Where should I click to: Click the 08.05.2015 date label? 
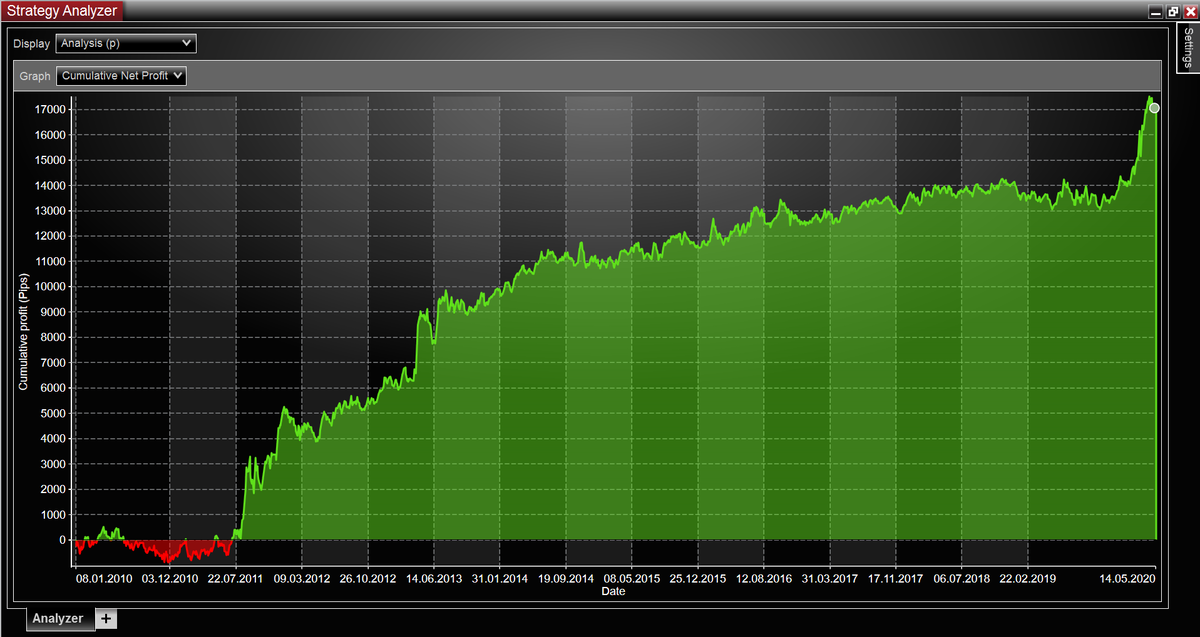pos(632,578)
